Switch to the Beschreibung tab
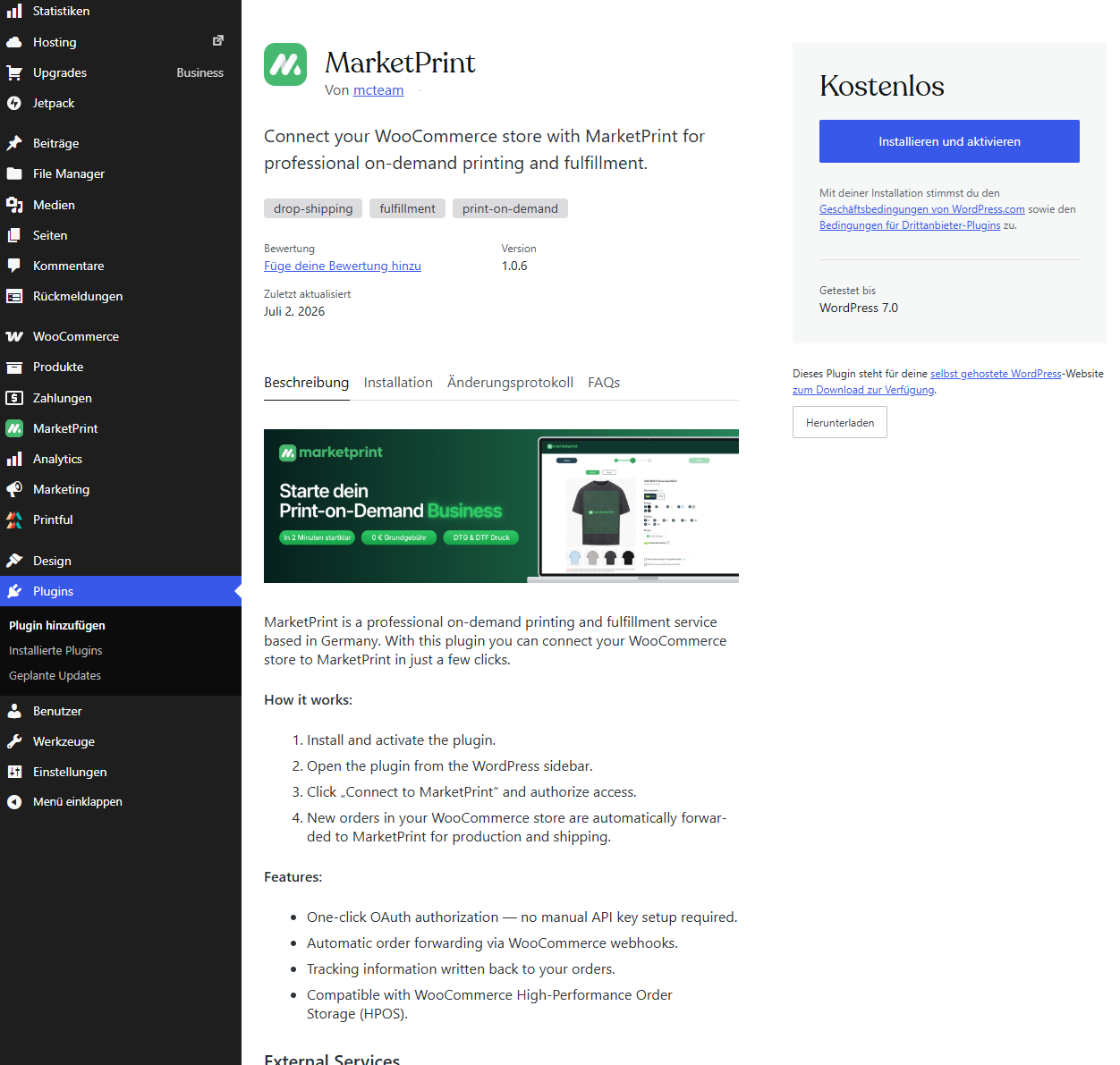1120x1065 pixels. point(307,383)
